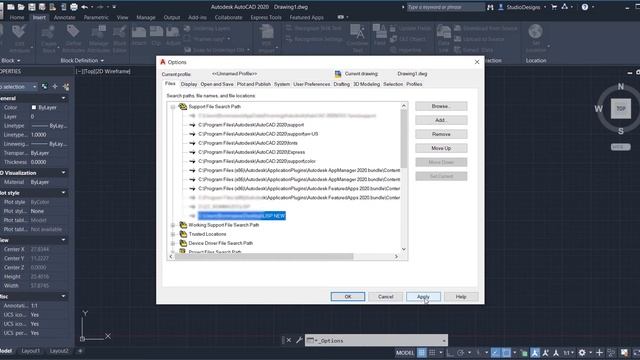This screenshot has width=640, height=360.
Task: Click the ByLayer color swatch in Properties
Action: tap(34, 107)
